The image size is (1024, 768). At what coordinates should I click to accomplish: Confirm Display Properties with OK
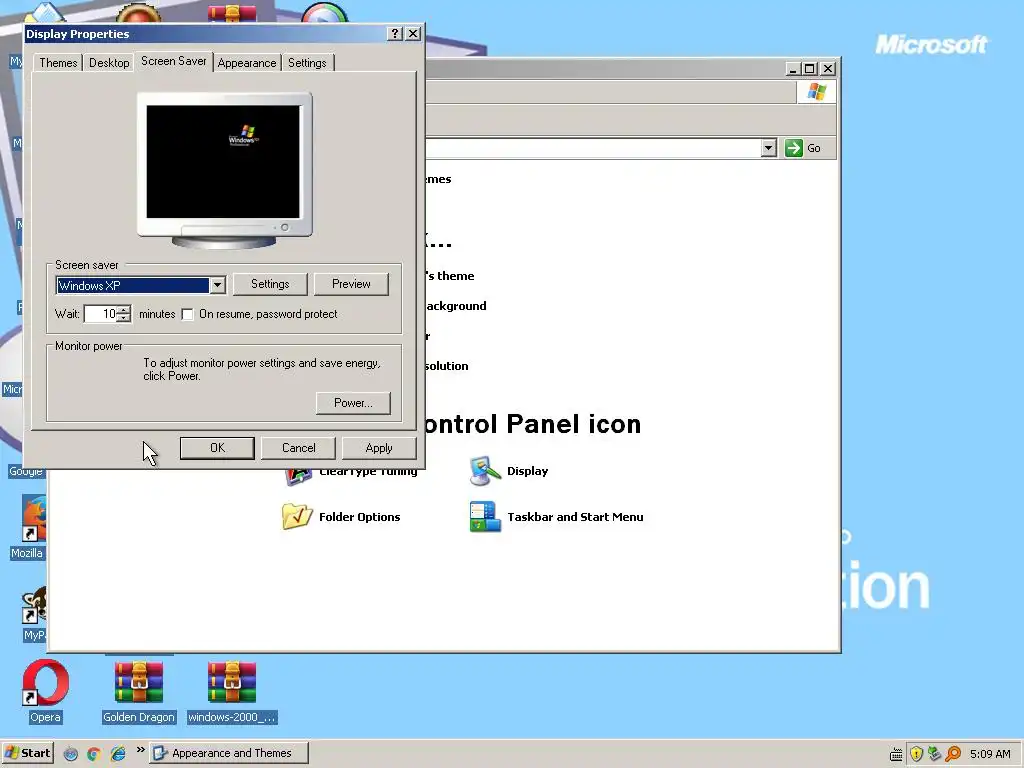click(217, 448)
